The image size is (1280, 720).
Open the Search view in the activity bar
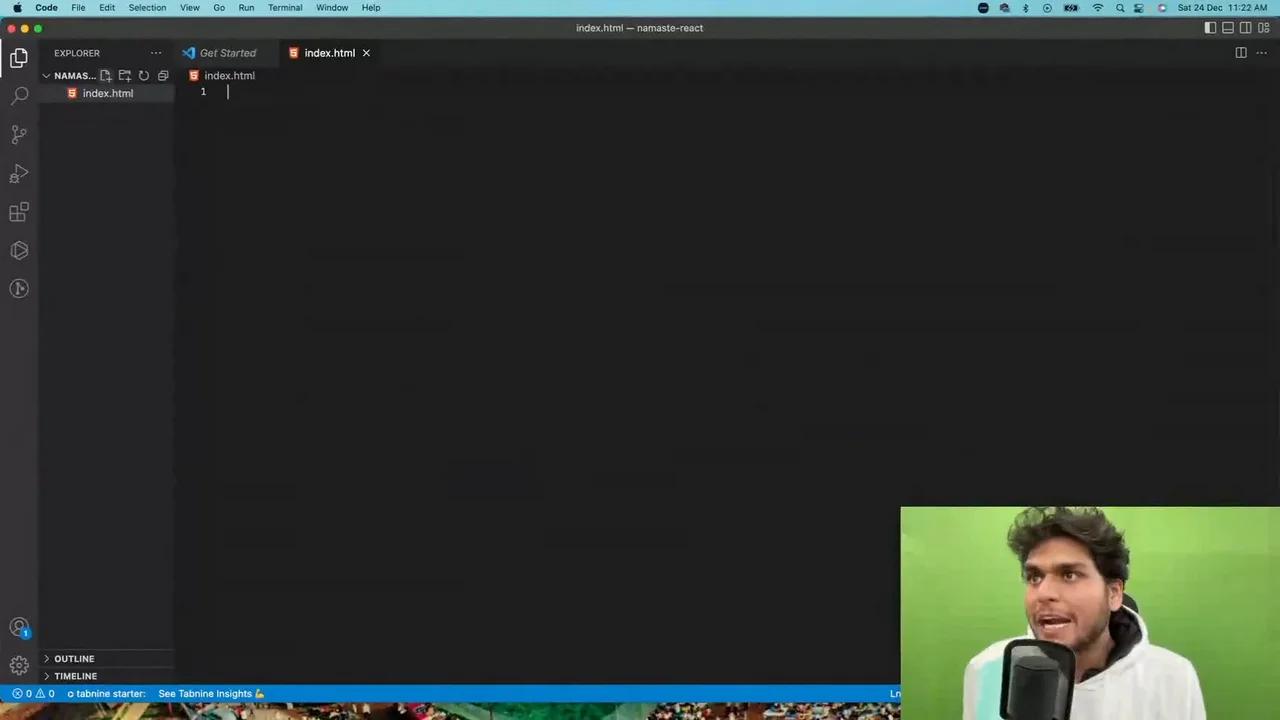[x=19, y=94]
